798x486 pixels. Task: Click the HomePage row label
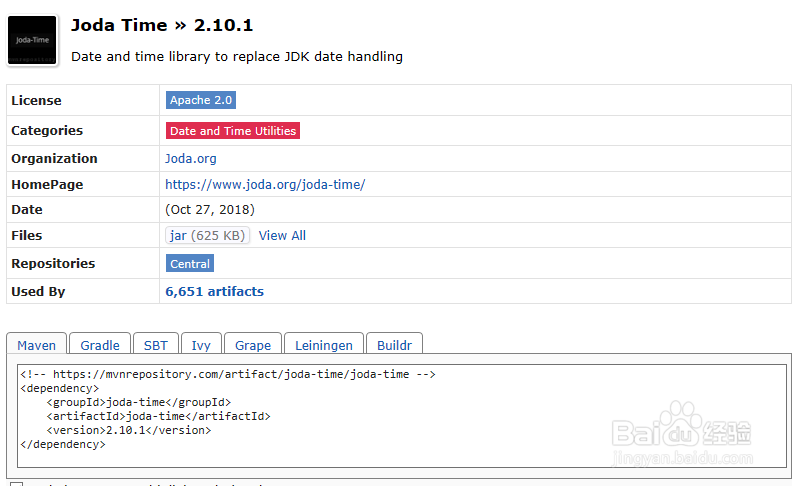pyautogui.click(x=47, y=185)
